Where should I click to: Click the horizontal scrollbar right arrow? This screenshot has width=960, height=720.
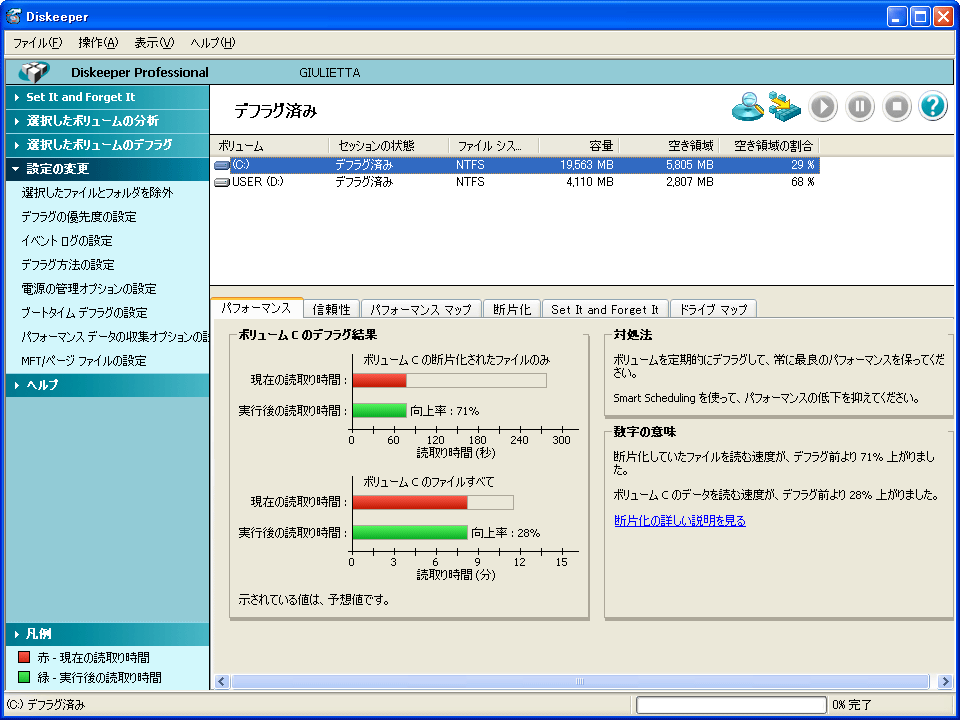(945, 681)
